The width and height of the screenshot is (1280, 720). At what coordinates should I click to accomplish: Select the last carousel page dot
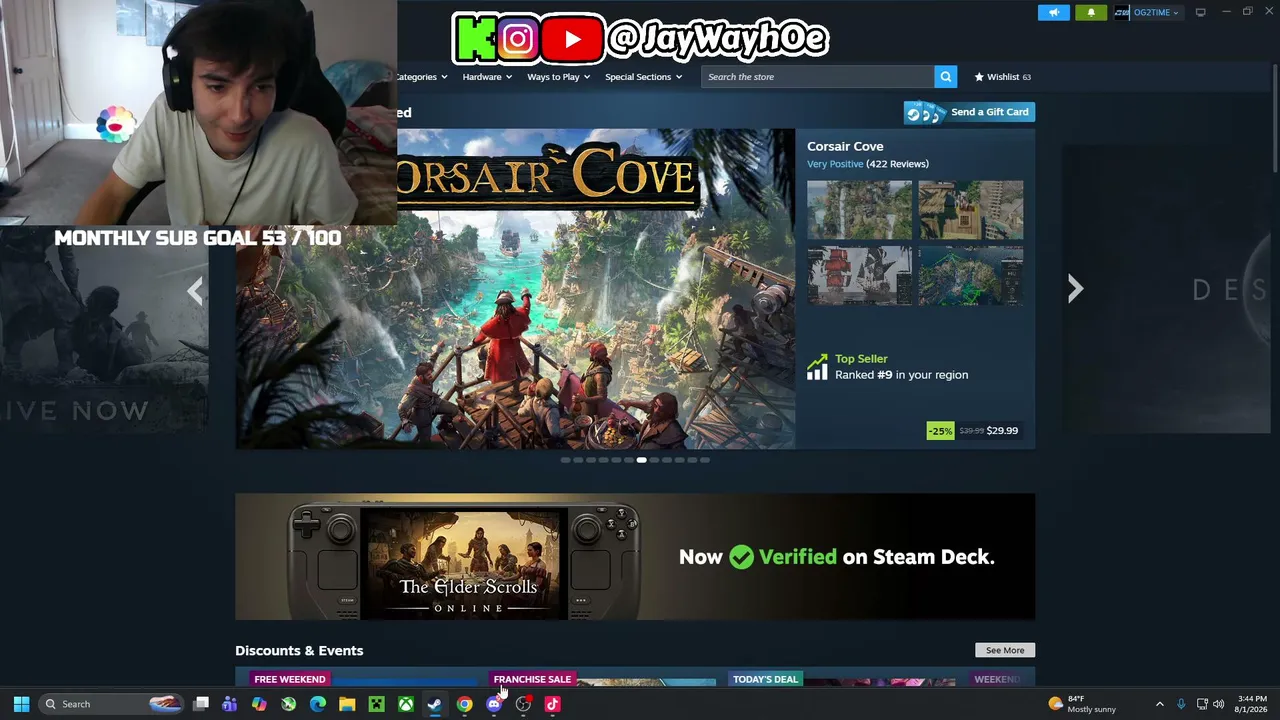tap(705, 460)
